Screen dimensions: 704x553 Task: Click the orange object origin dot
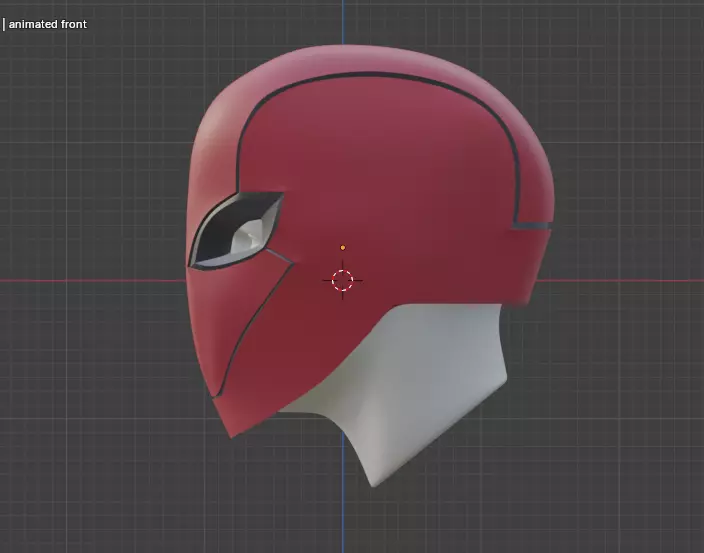point(343,247)
